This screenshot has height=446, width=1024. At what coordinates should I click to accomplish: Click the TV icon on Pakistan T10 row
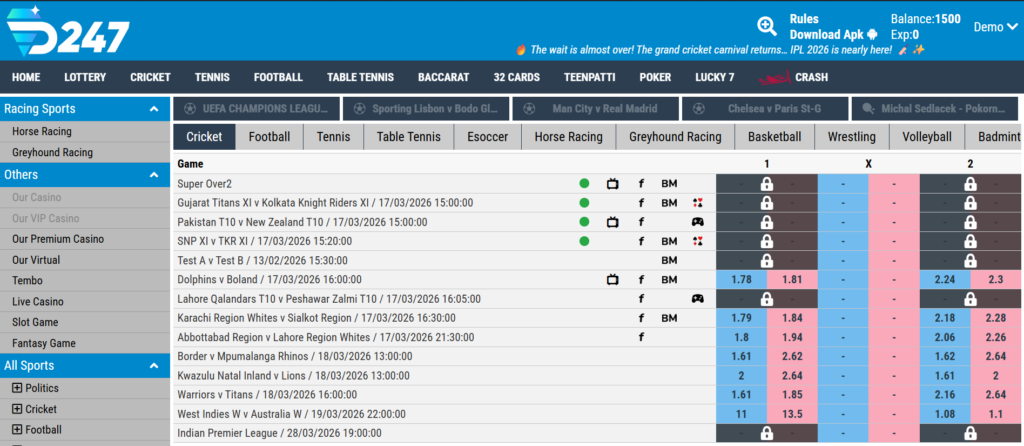pos(613,222)
